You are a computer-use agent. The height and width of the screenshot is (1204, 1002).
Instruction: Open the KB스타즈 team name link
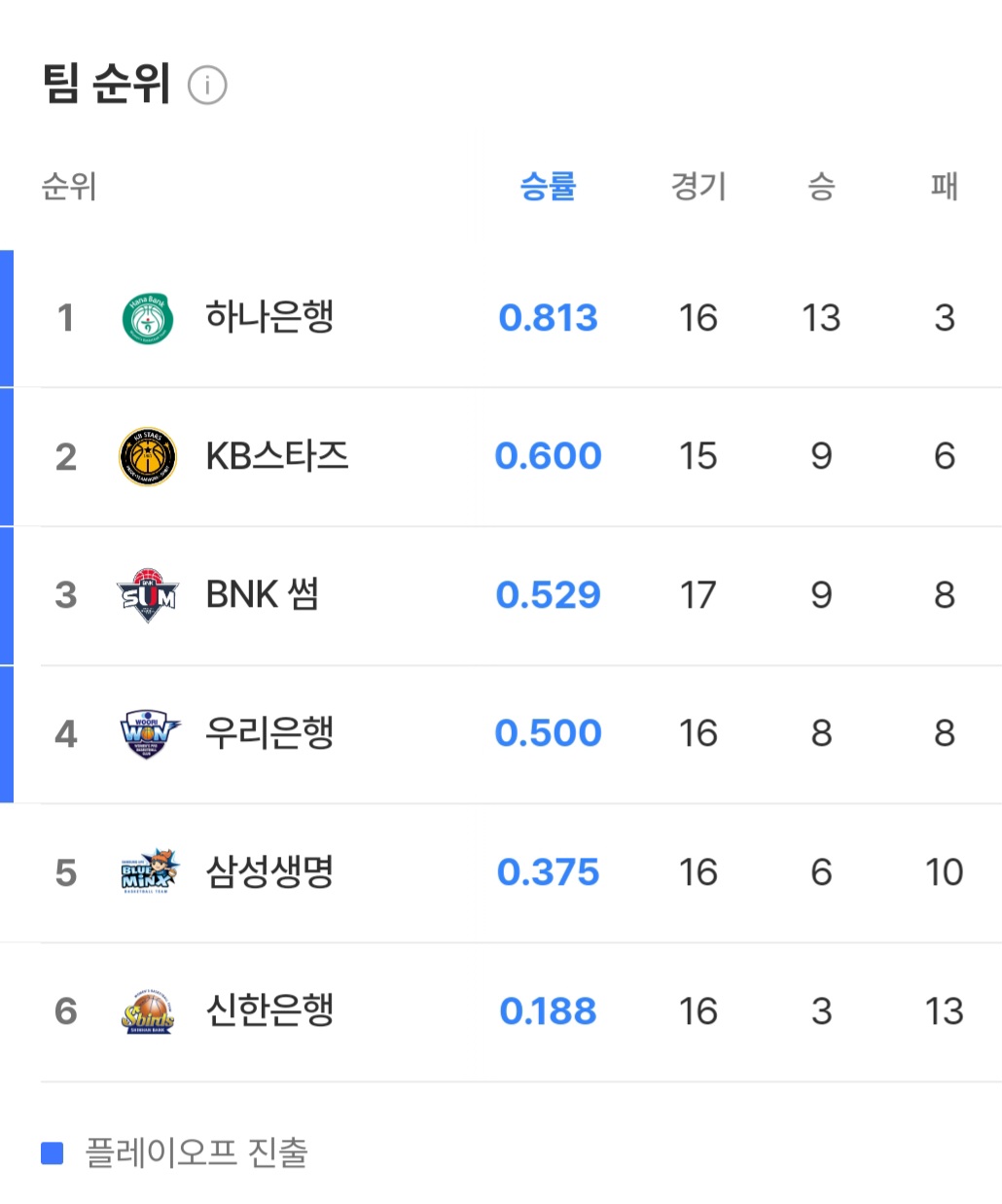(277, 455)
